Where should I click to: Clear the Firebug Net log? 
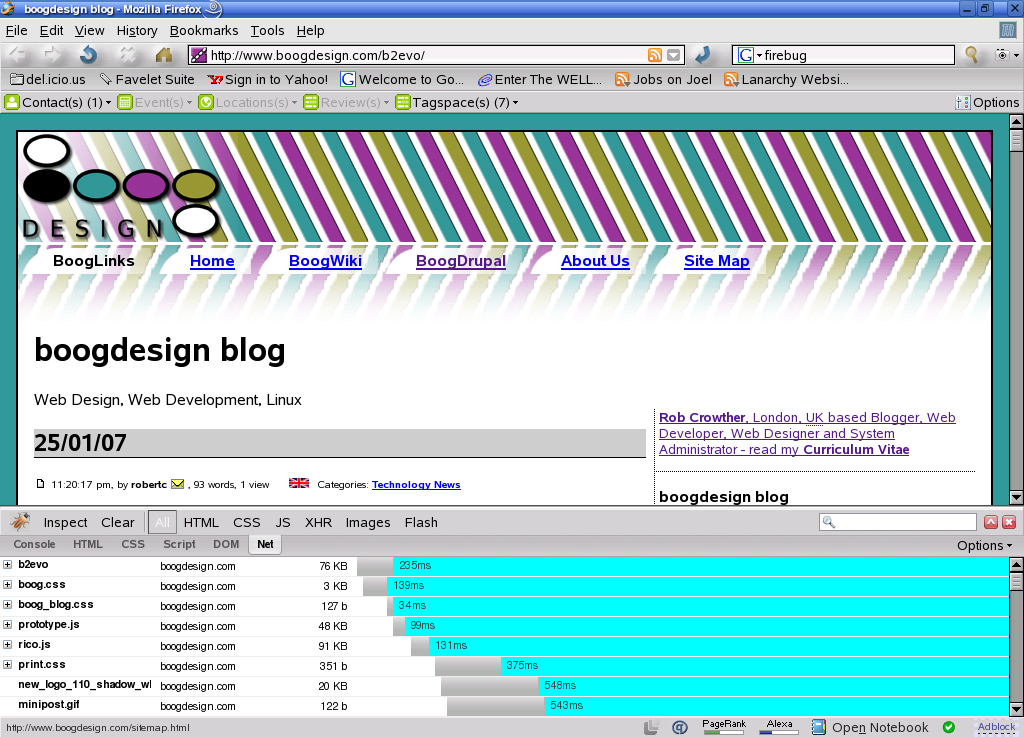coord(118,522)
